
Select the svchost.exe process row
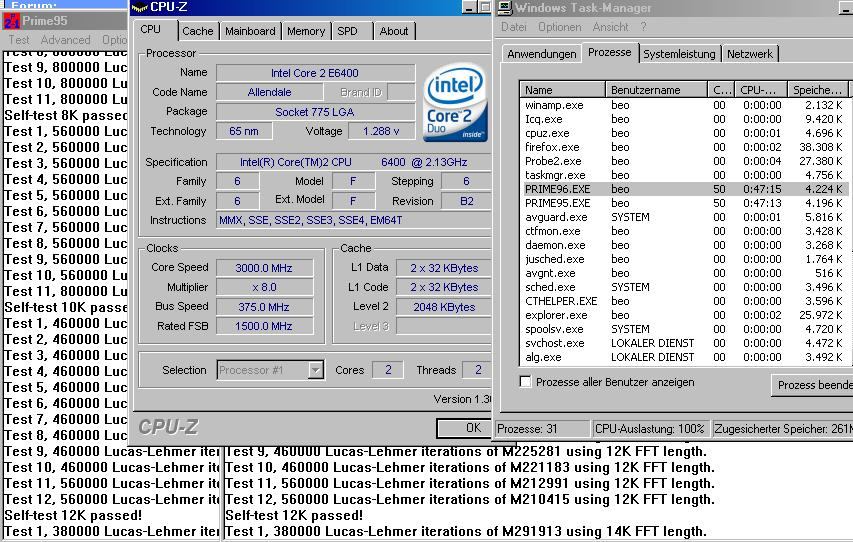pyautogui.click(x=684, y=343)
